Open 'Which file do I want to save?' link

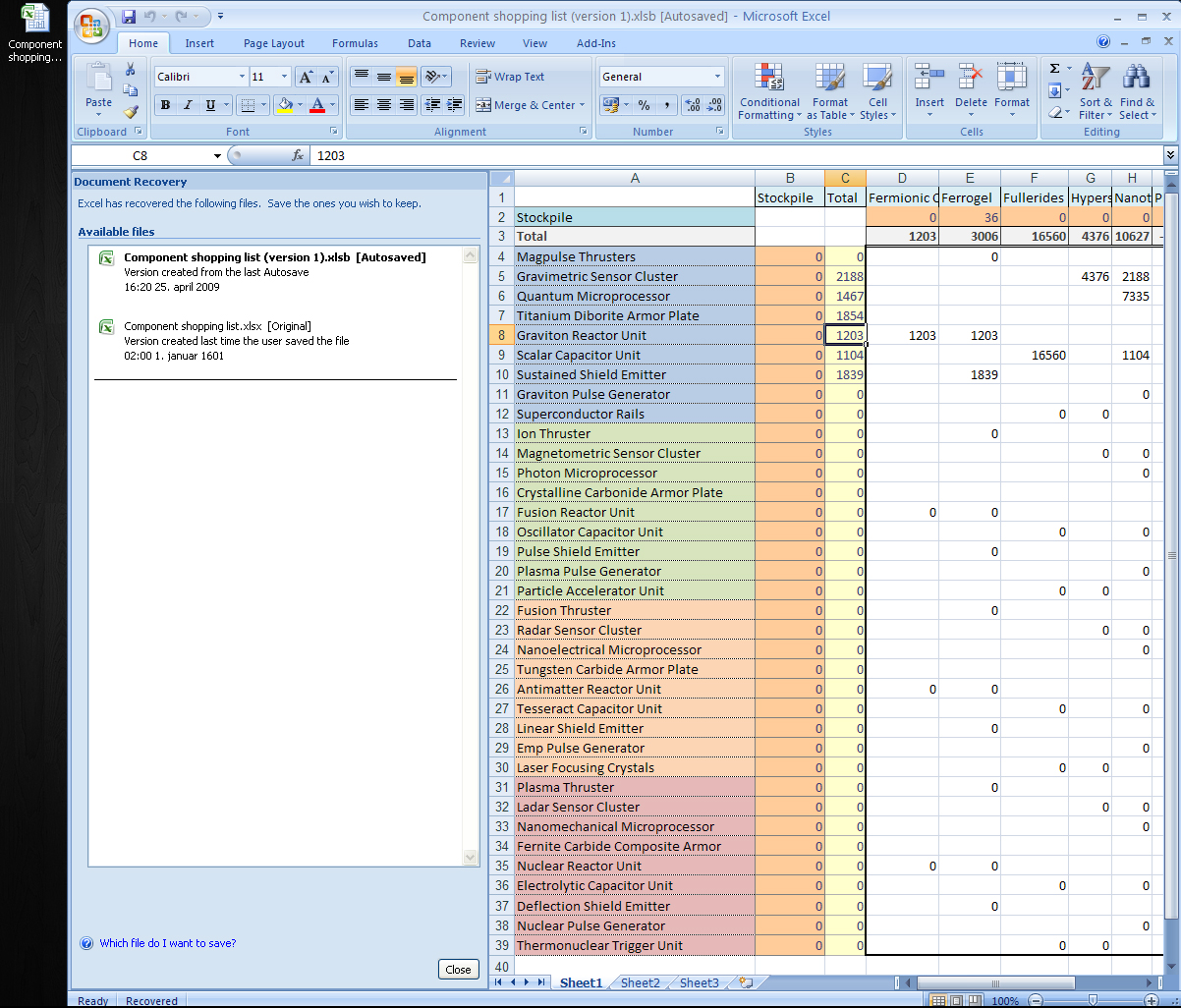click(x=167, y=943)
